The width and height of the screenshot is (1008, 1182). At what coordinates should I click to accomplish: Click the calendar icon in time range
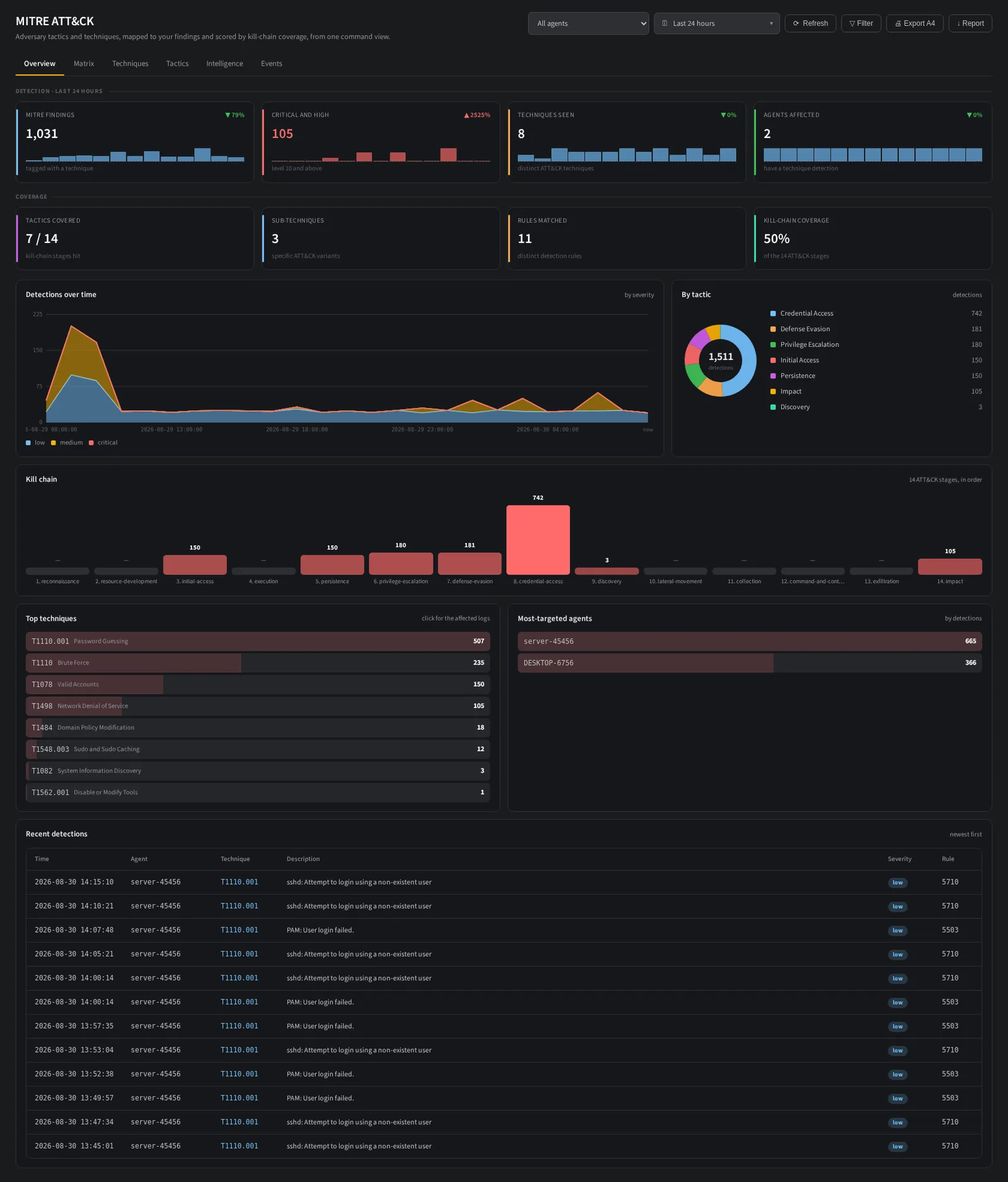pos(665,23)
